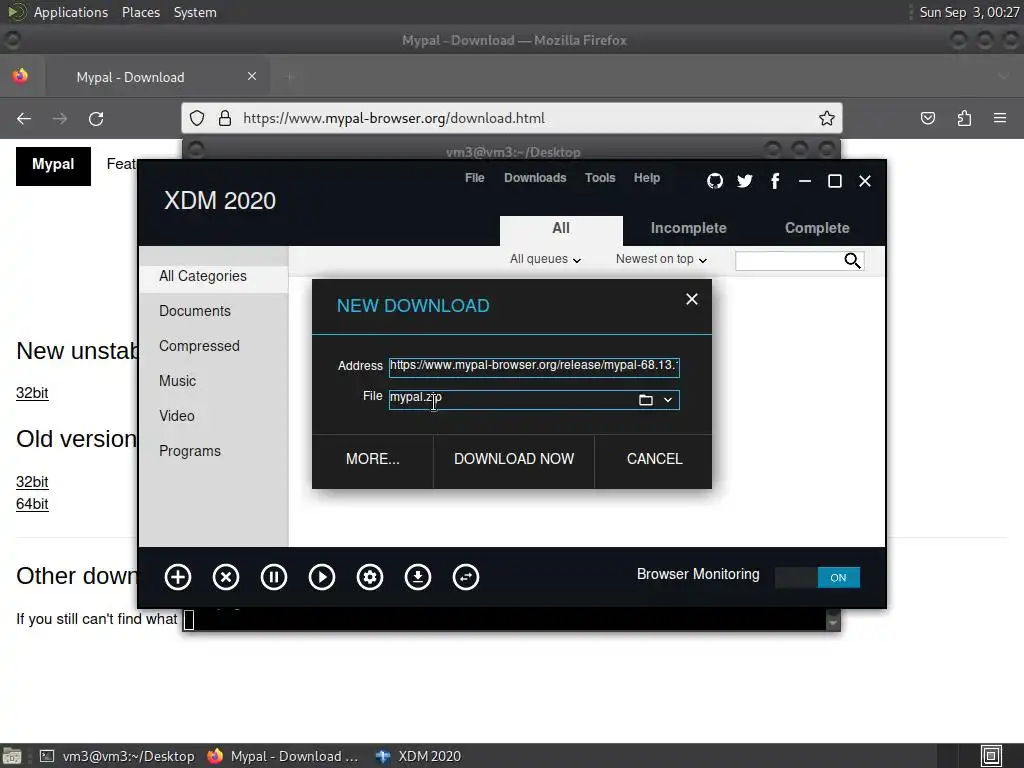Open the Tools menu in XDM

click(x=600, y=178)
